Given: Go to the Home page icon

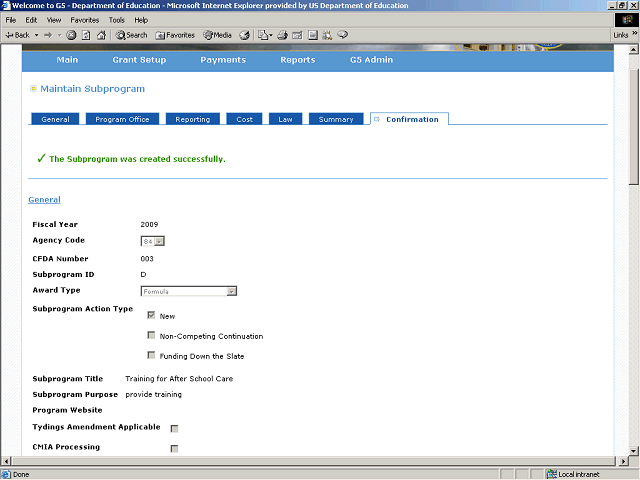Looking at the screenshot, I should [101, 35].
